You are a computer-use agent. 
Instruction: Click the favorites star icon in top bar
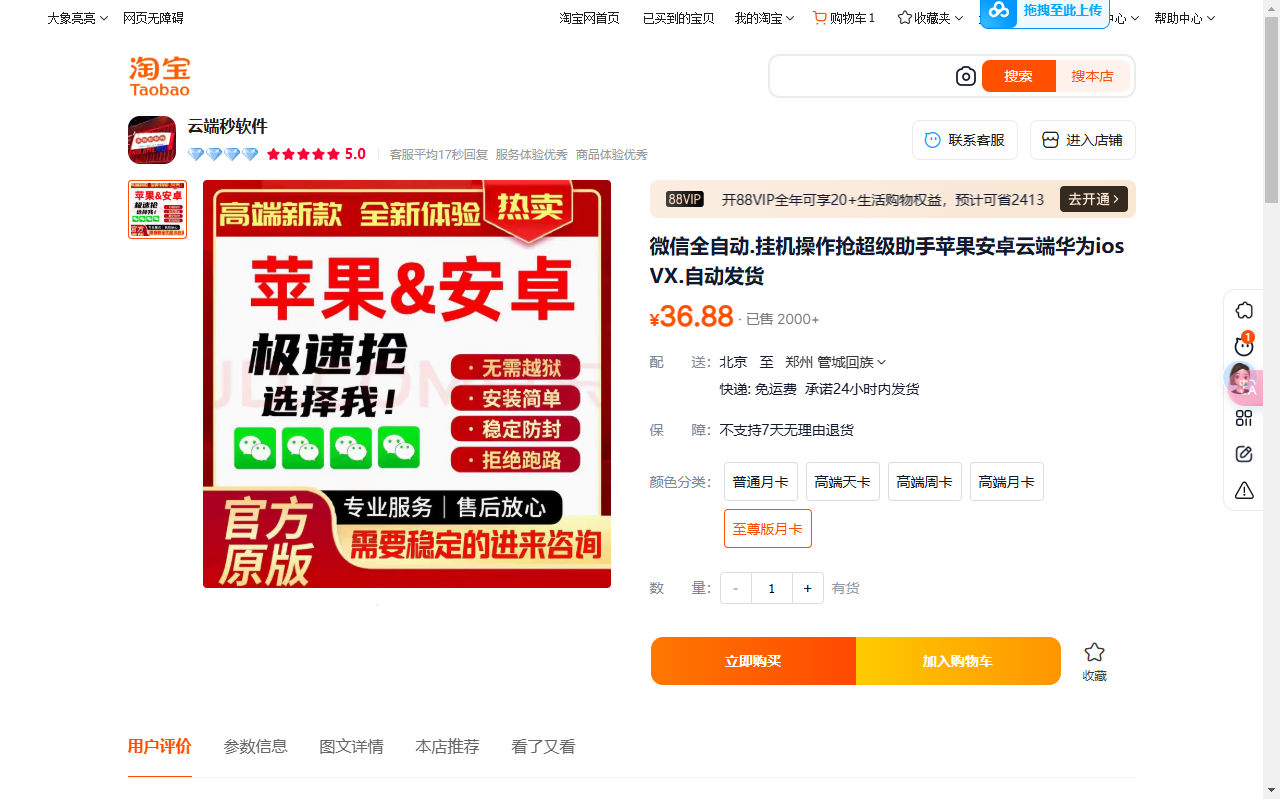tap(905, 18)
